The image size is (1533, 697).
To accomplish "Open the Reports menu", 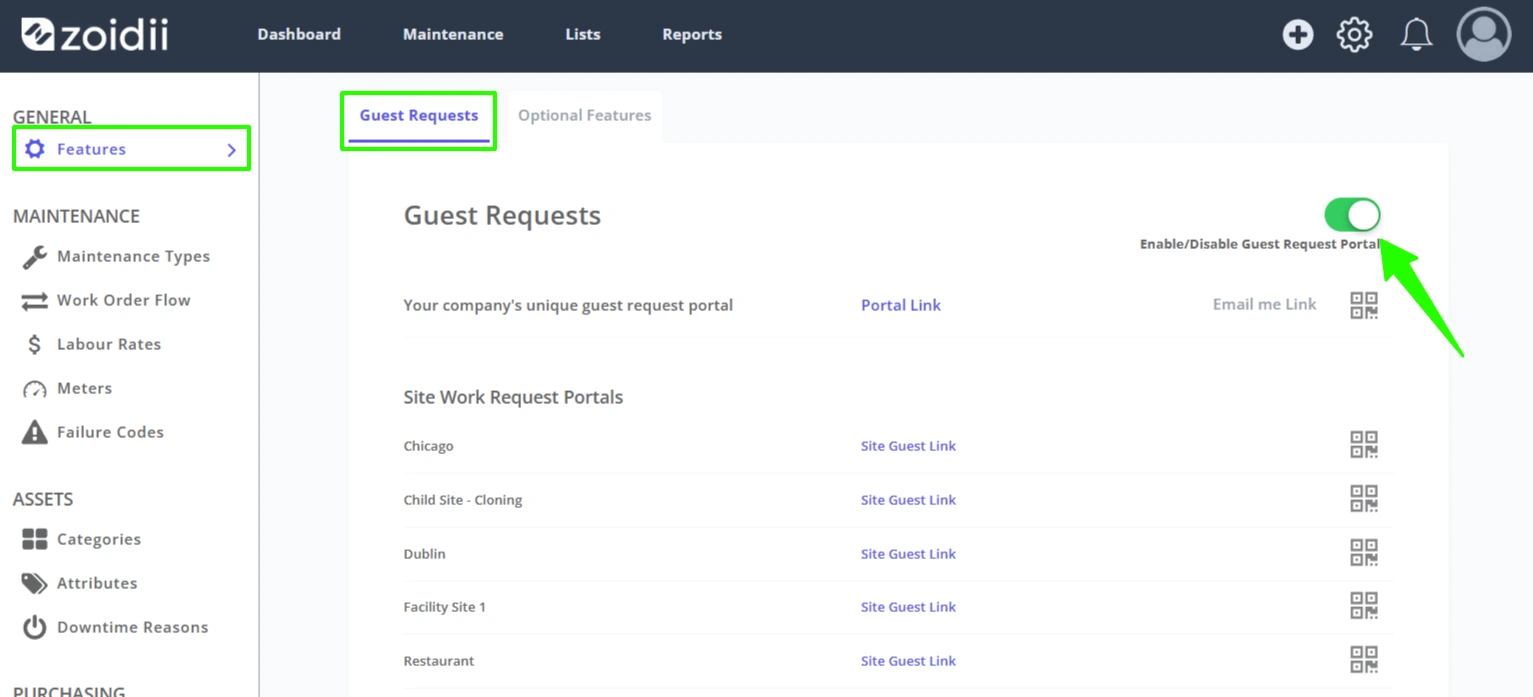I will tap(692, 34).
